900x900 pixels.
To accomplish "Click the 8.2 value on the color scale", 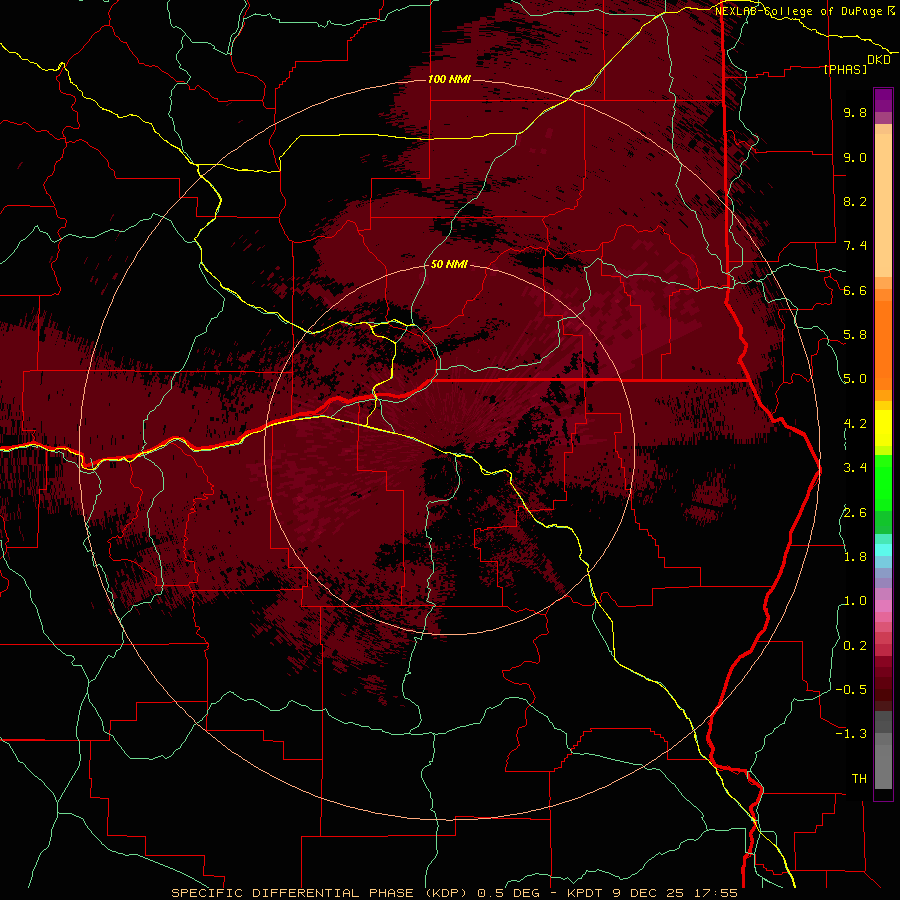I will 855,201.
